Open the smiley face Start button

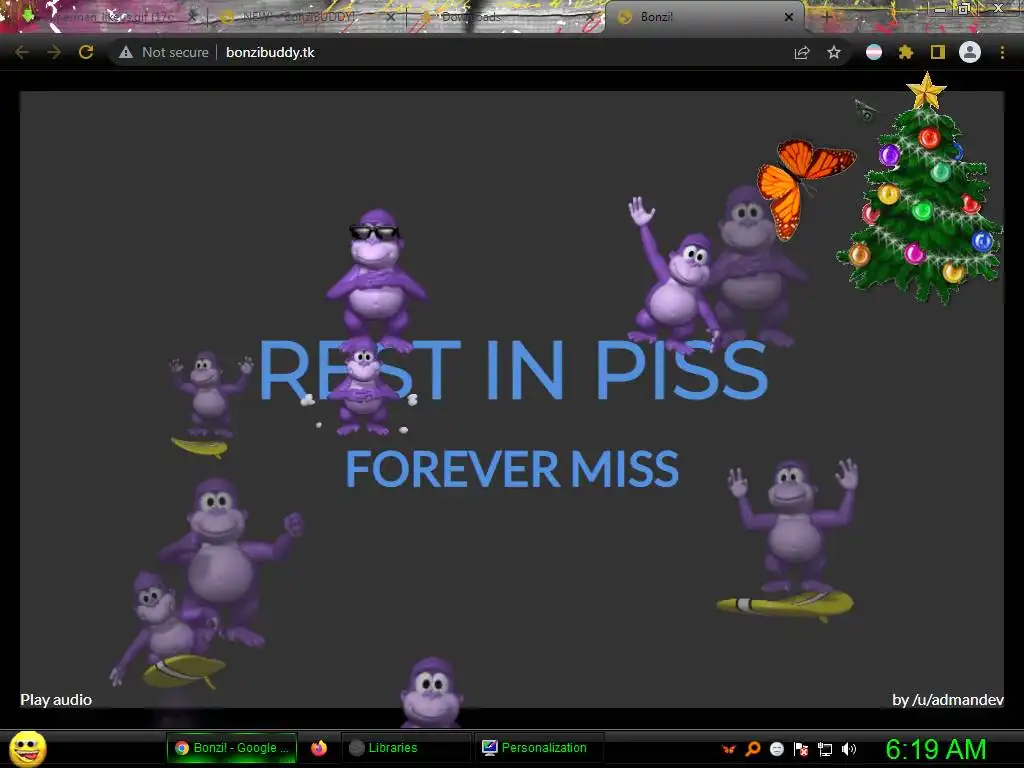(x=28, y=748)
